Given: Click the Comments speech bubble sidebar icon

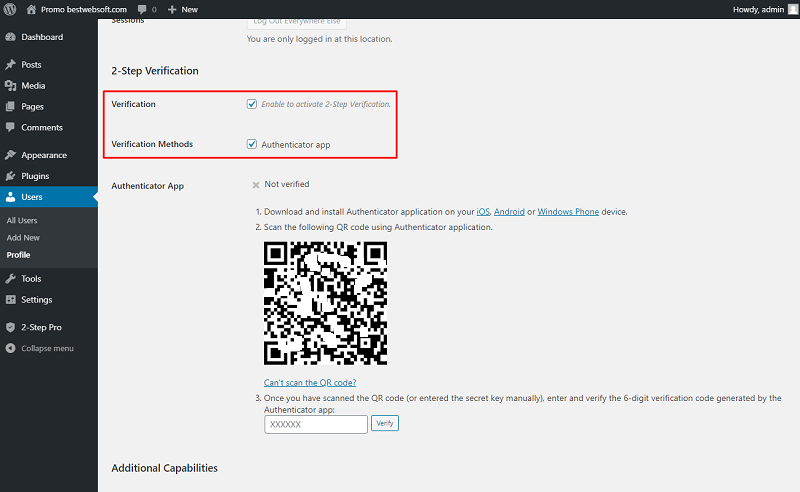Looking at the screenshot, I should 10,127.
